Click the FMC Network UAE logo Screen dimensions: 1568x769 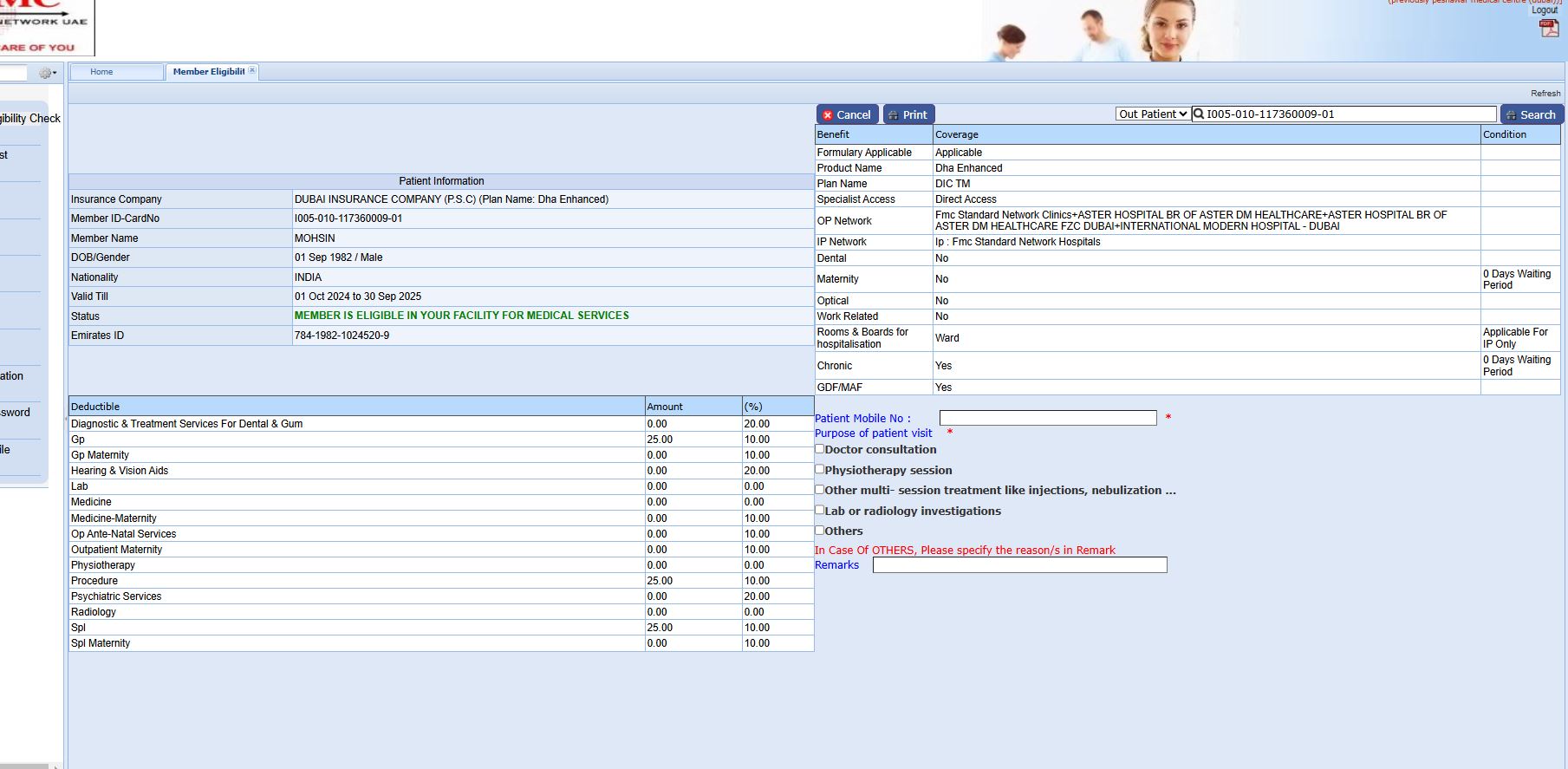43,26
